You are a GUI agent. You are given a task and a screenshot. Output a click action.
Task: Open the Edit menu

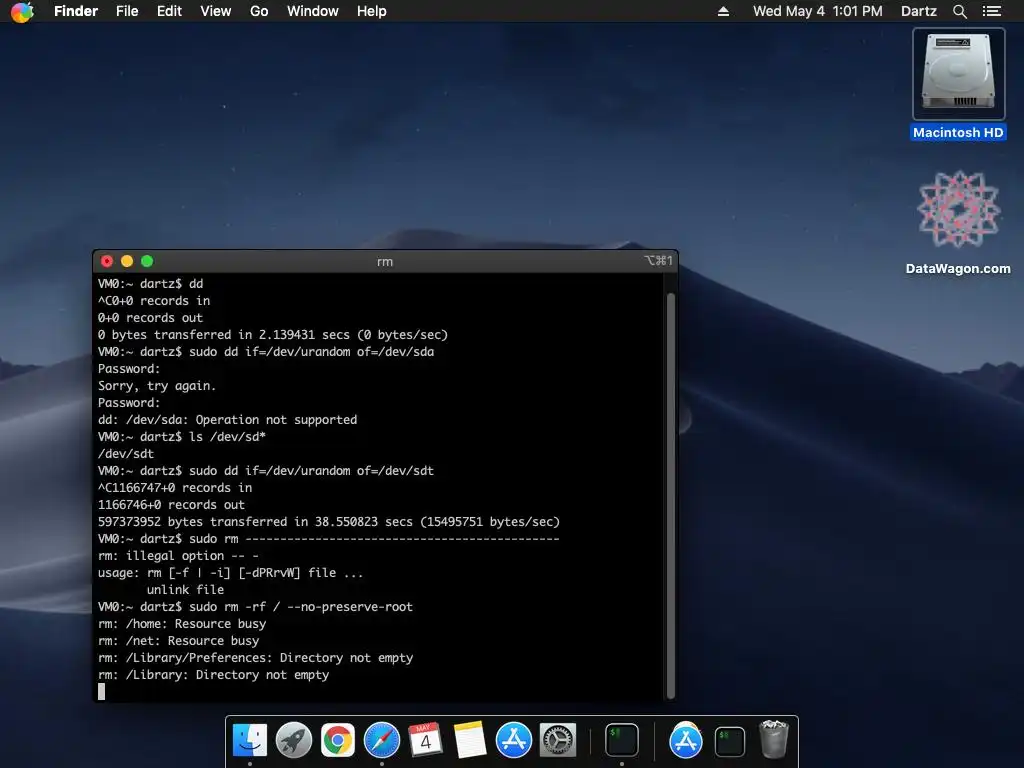coord(169,11)
